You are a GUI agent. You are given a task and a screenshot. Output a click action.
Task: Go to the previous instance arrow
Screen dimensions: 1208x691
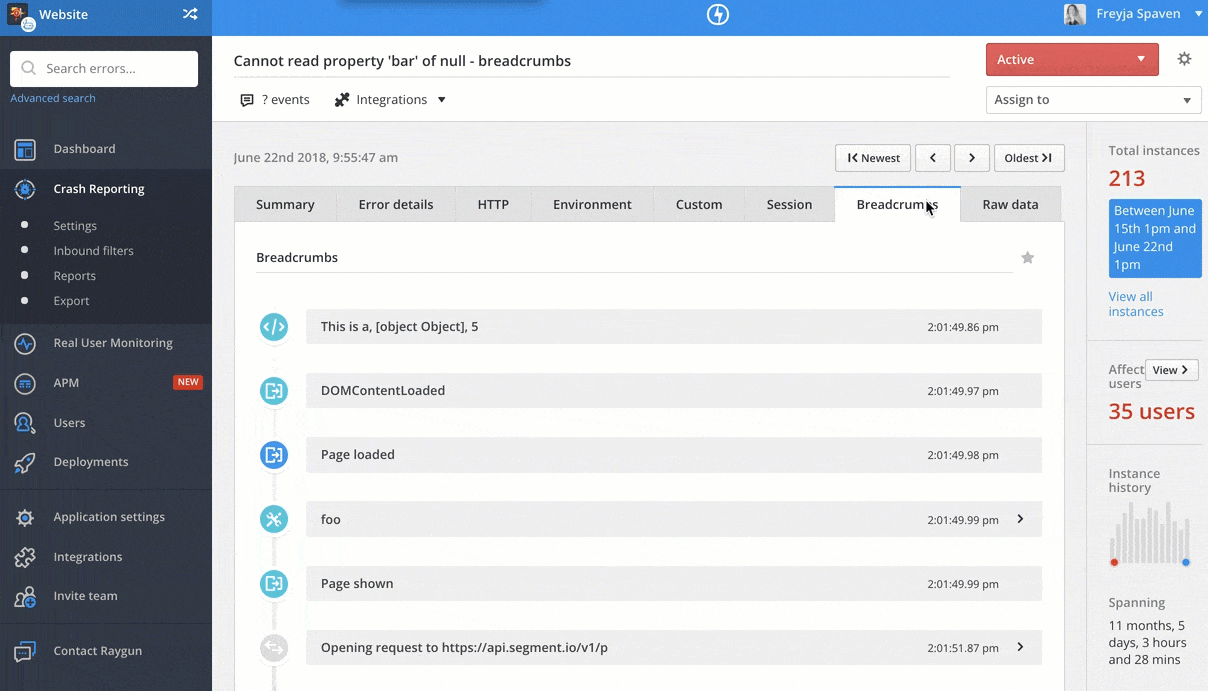click(933, 158)
